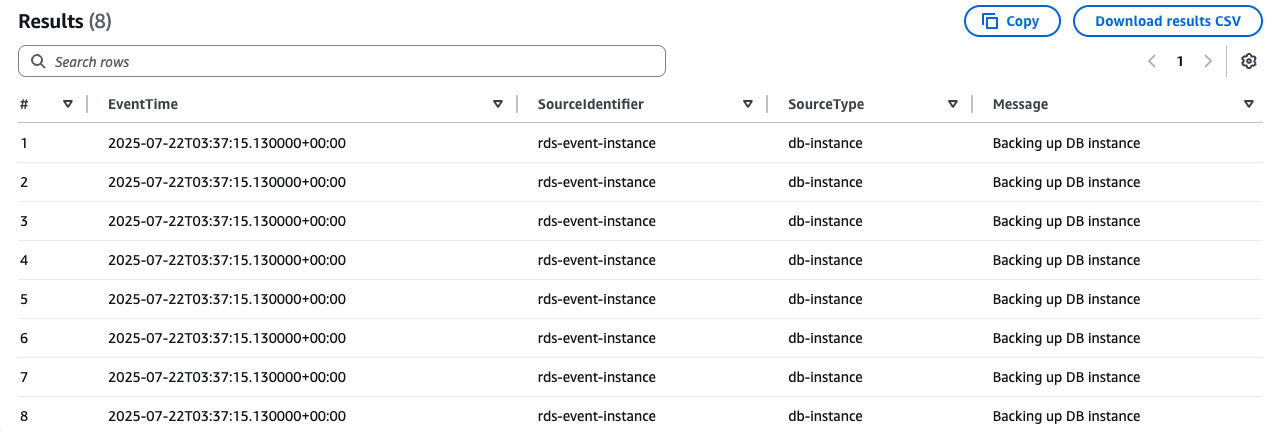Go to previous results page

[1152, 61]
